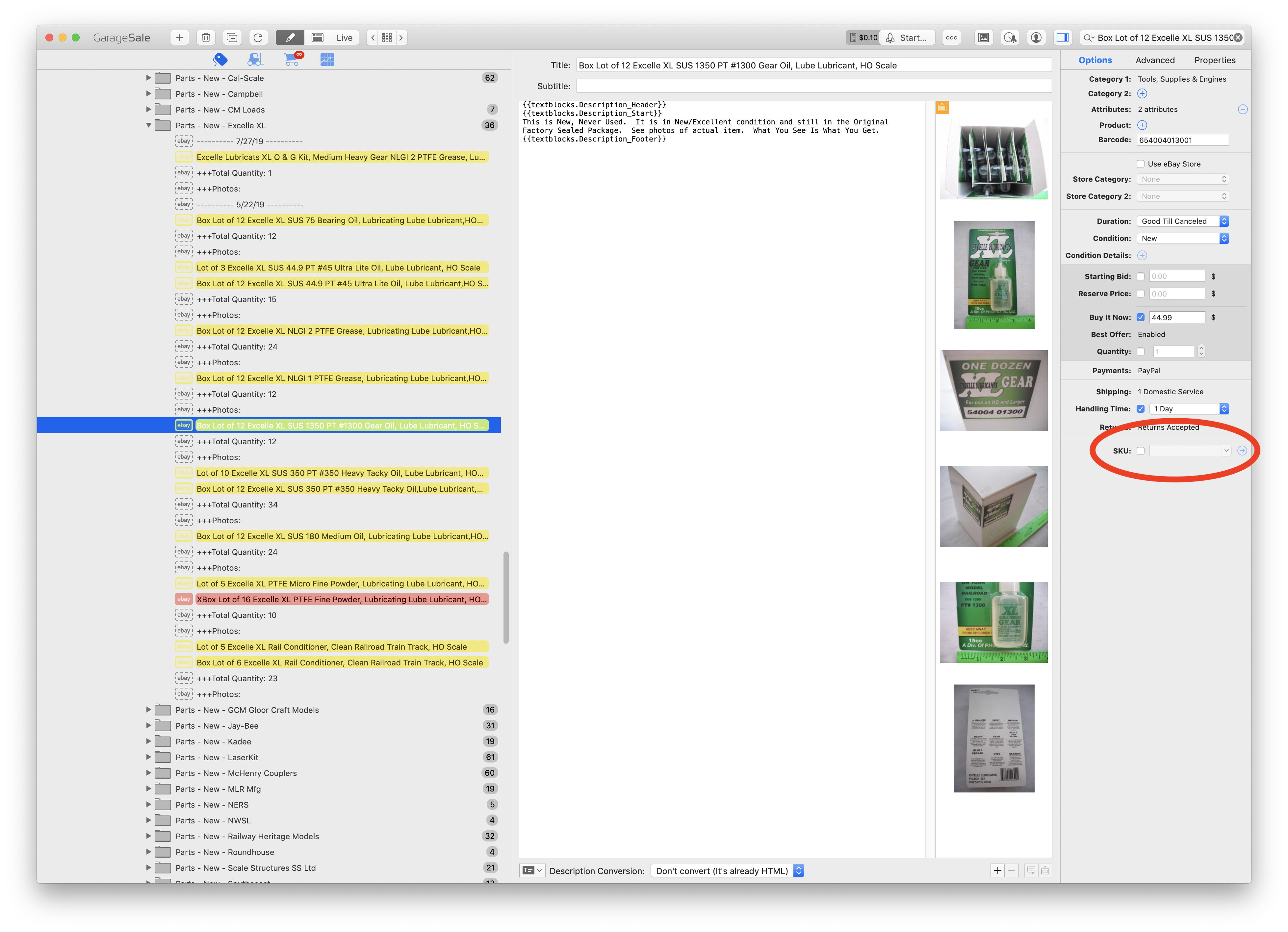Click the refresh arrow toolbar icon
The width and height of the screenshot is (1288, 932).
pyautogui.click(x=258, y=38)
